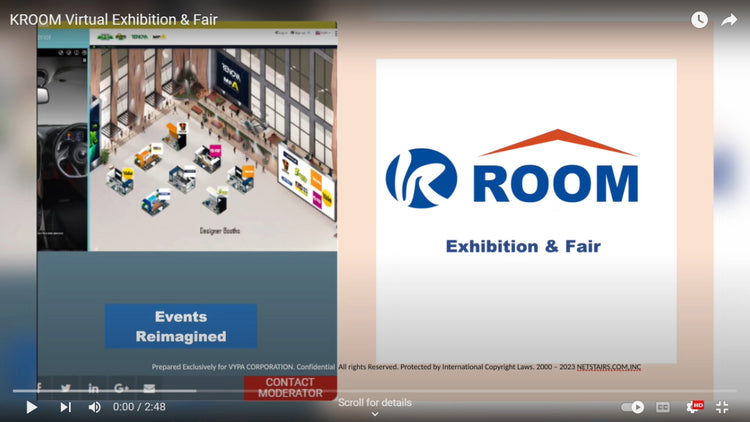Screen dimensions: 750x422
Task: Skip to the next video
Action: click(66, 407)
